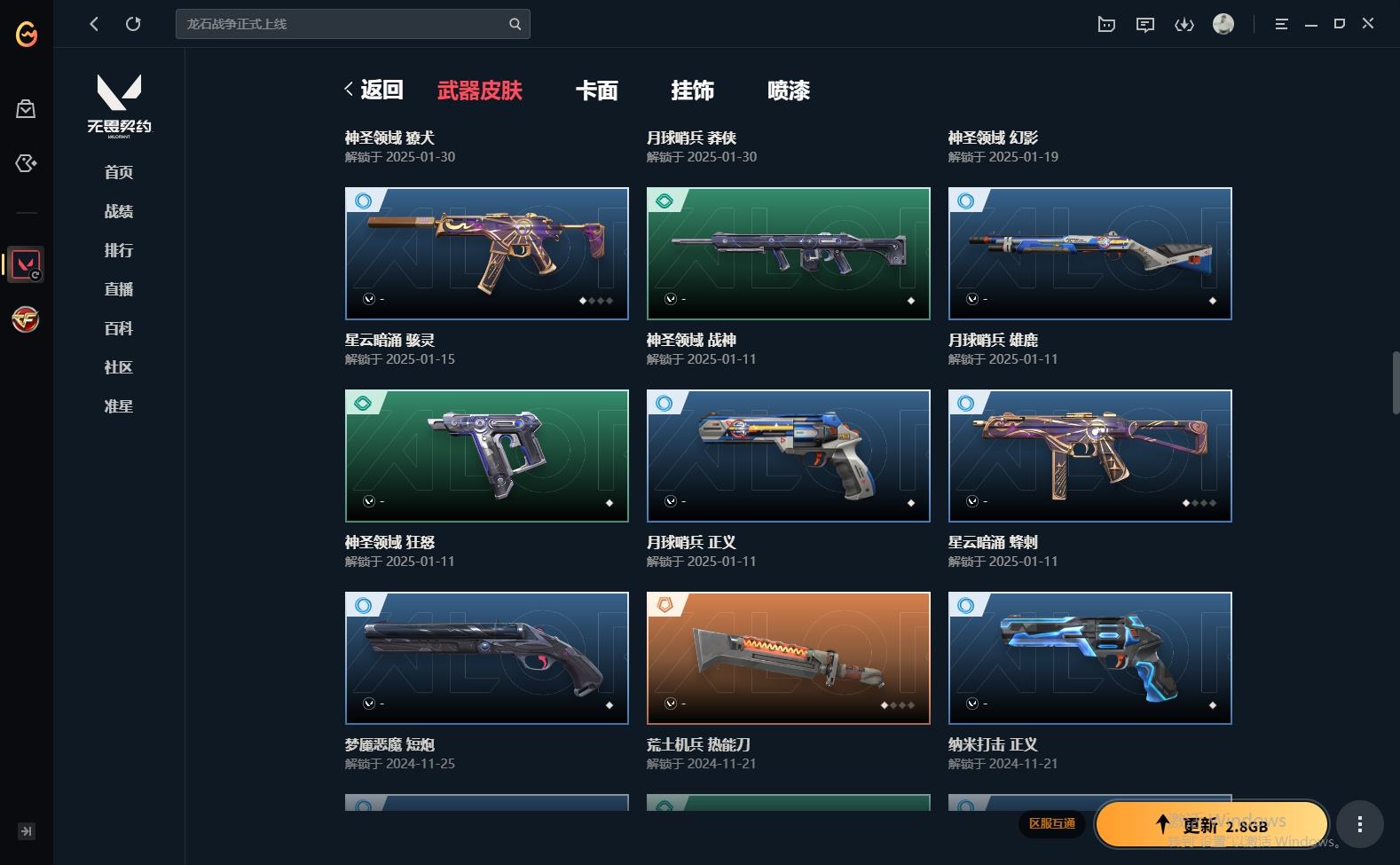Open the three-dot more options button

[1360, 825]
